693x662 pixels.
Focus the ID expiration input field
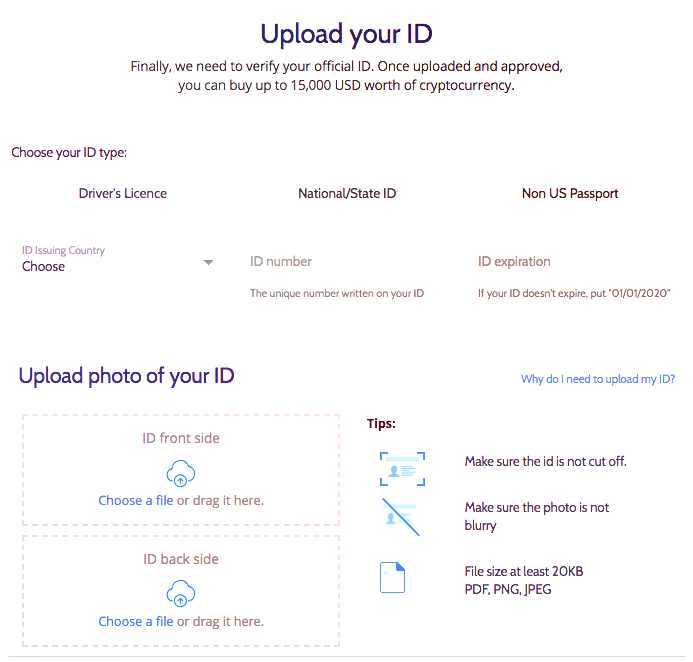pyautogui.click(x=574, y=262)
